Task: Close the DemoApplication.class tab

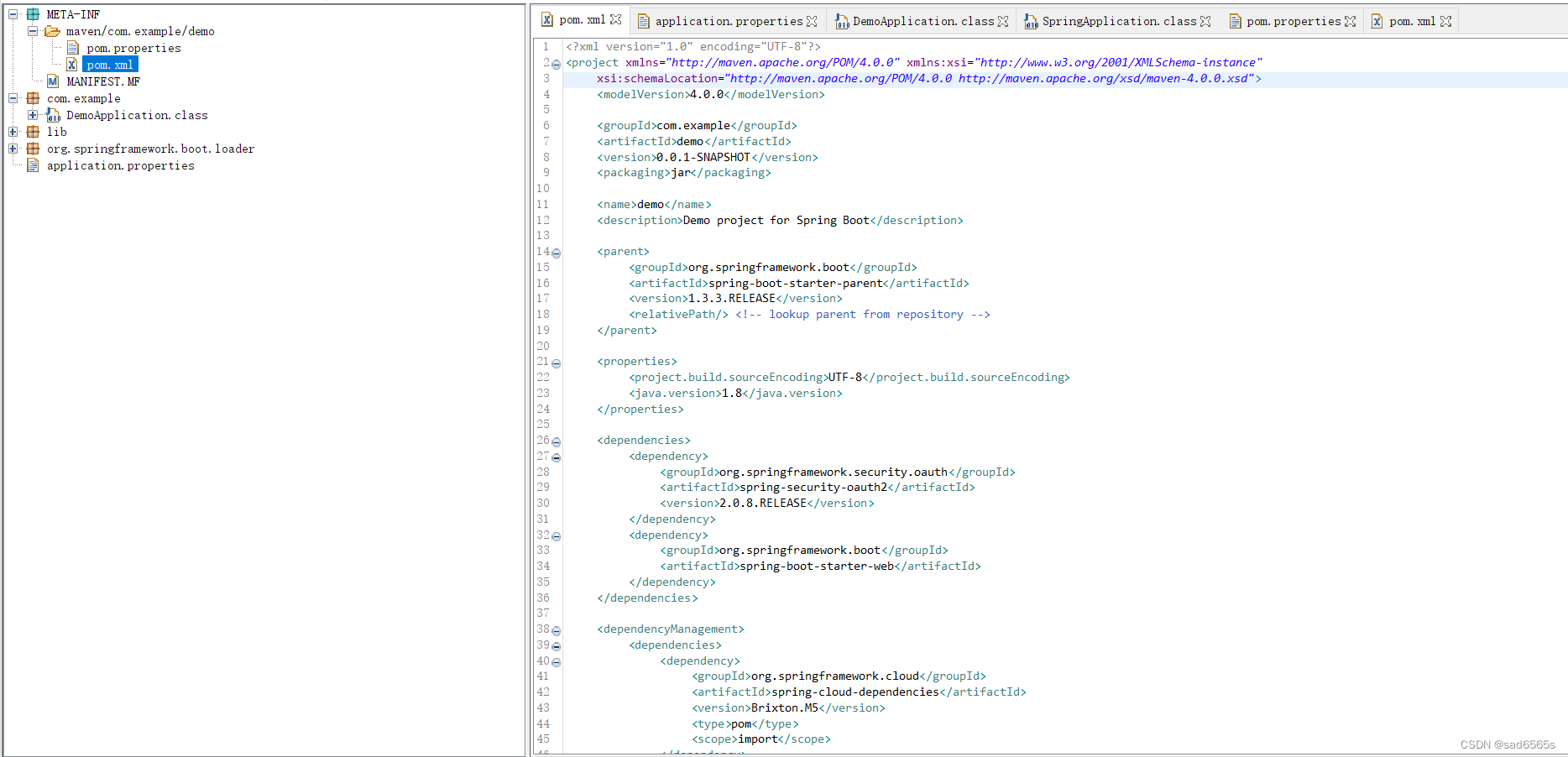Action: (1003, 21)
